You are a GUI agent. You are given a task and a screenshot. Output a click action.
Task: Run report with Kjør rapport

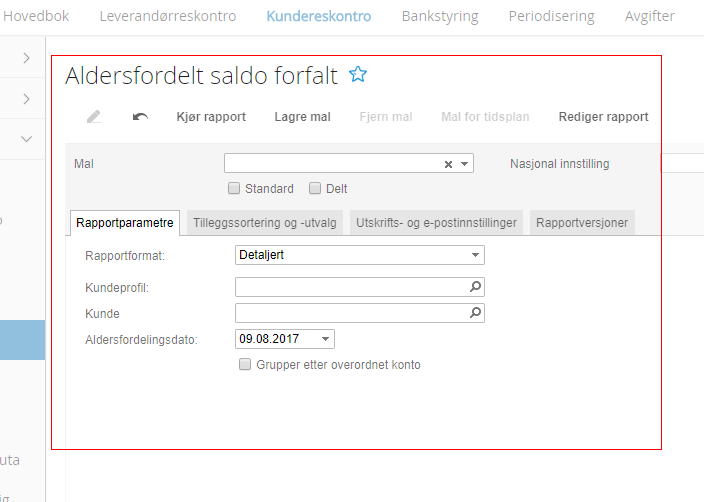211,117
